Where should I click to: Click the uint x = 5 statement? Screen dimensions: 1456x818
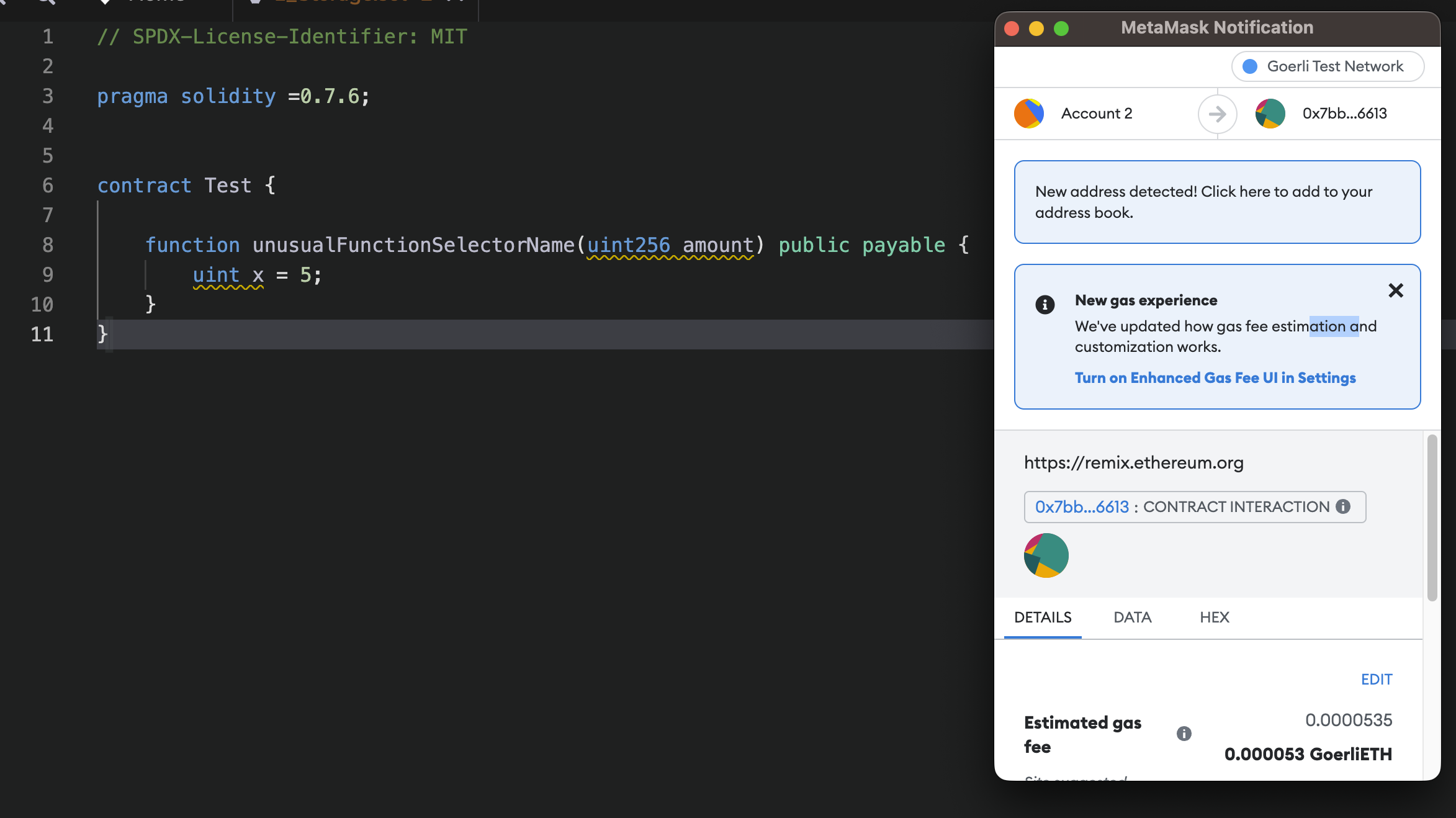click(258, 275)
